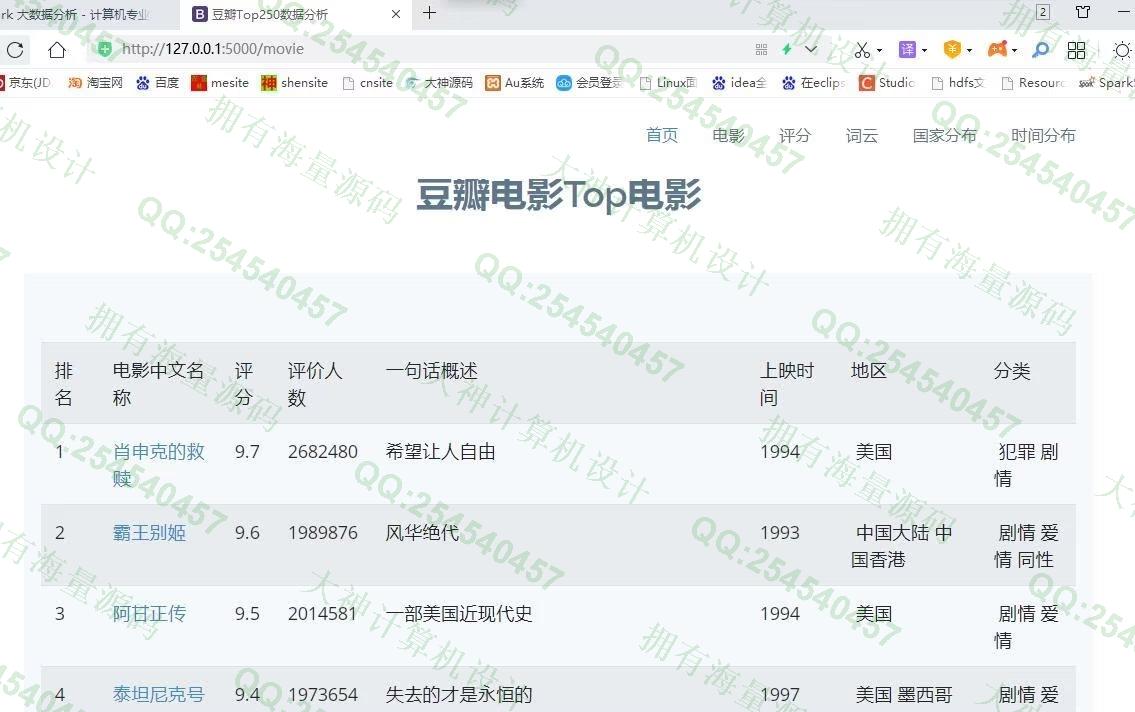Open the 大神源码 bookmark
1135x712 pixels.
coord(439,82)
